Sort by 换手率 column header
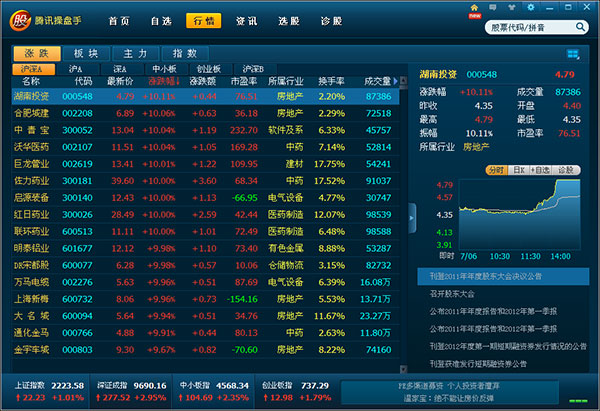The image size is (600, 411). [x=331, y=81]
